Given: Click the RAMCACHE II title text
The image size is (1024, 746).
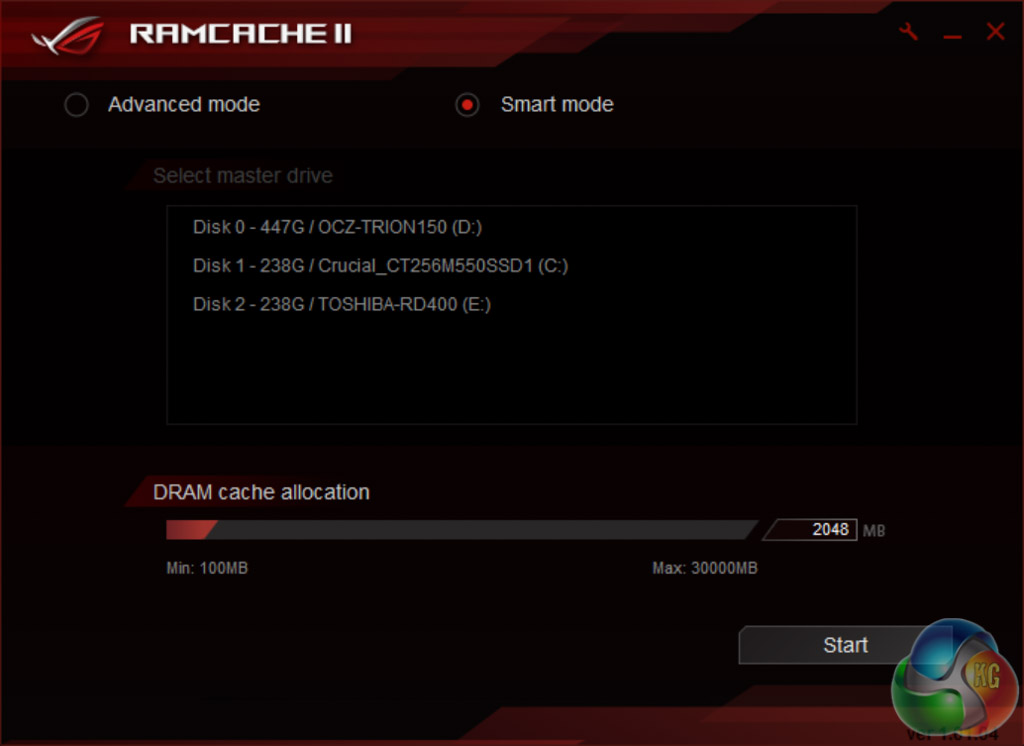Looking at the screenshot, I should (x=240, y=34).
